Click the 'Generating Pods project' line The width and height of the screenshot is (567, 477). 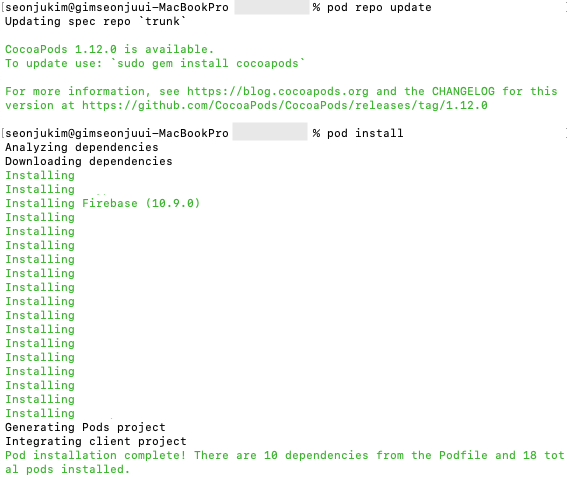pyautogui.click(x=85, y=427)
